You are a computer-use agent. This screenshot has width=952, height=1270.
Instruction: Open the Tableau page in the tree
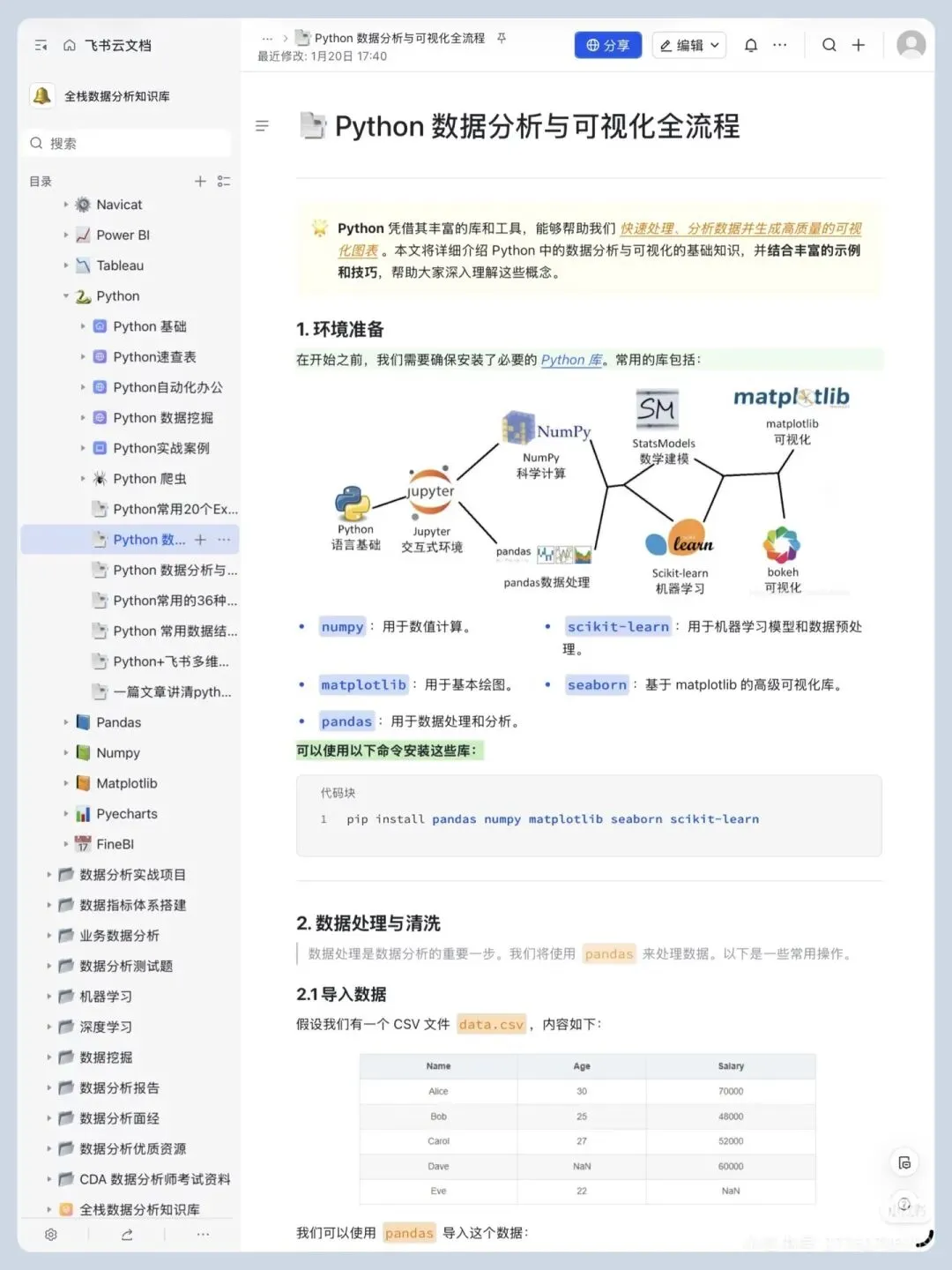(120, 265)
